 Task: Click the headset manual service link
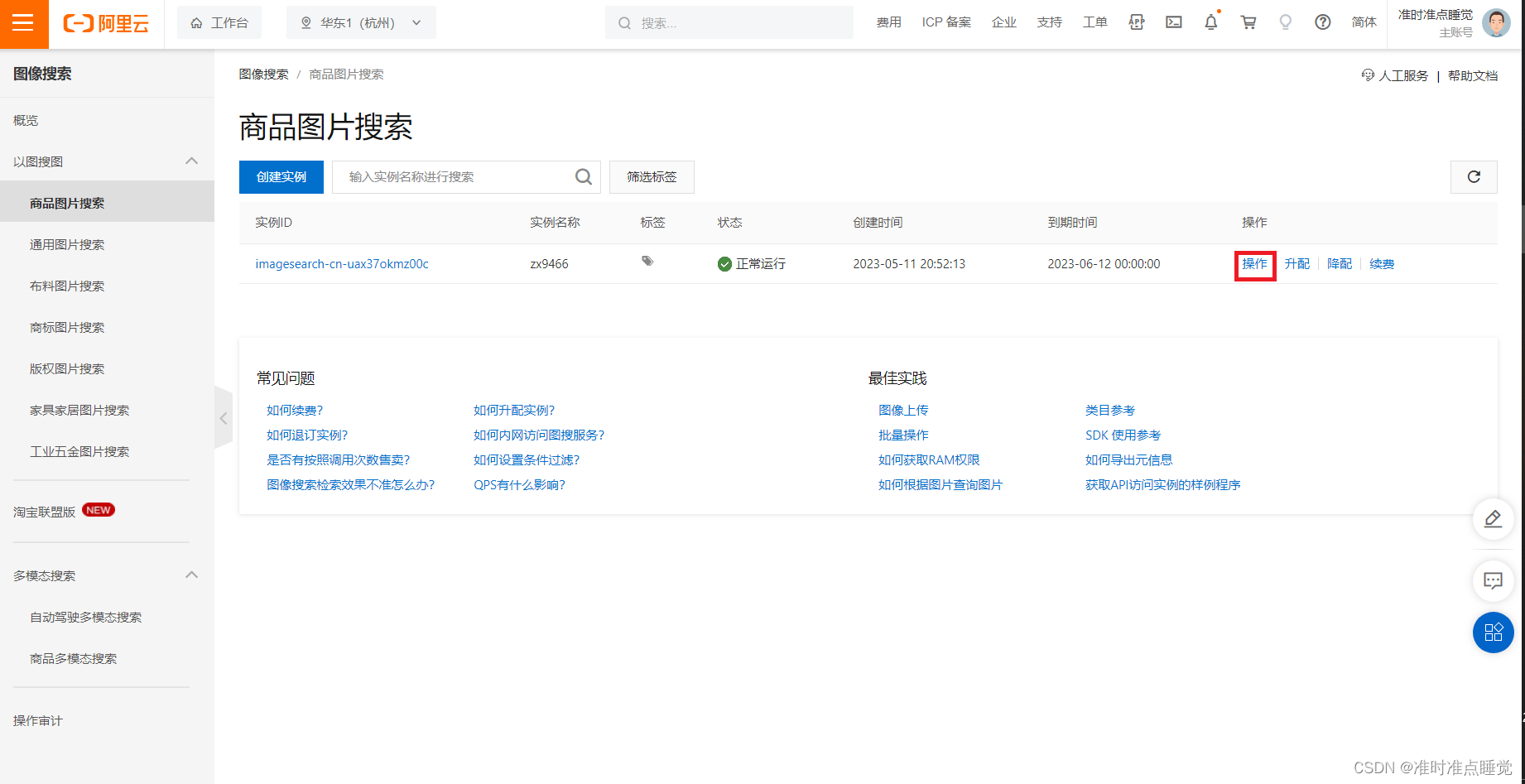(x=1395, y=75)
